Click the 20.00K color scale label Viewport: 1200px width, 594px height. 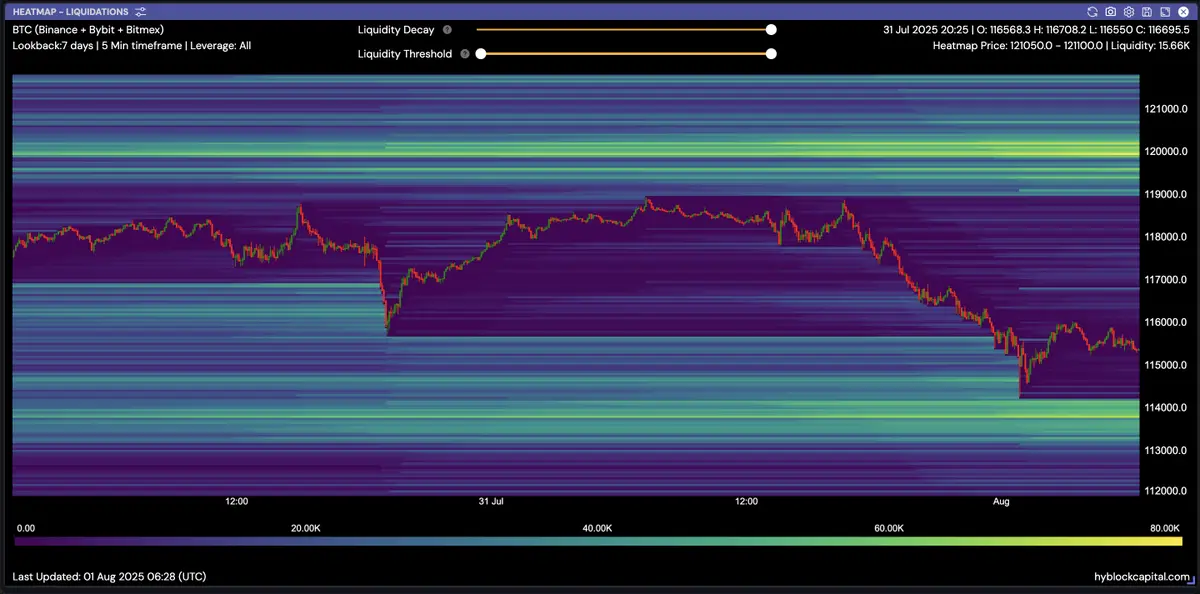click(305, 528)
